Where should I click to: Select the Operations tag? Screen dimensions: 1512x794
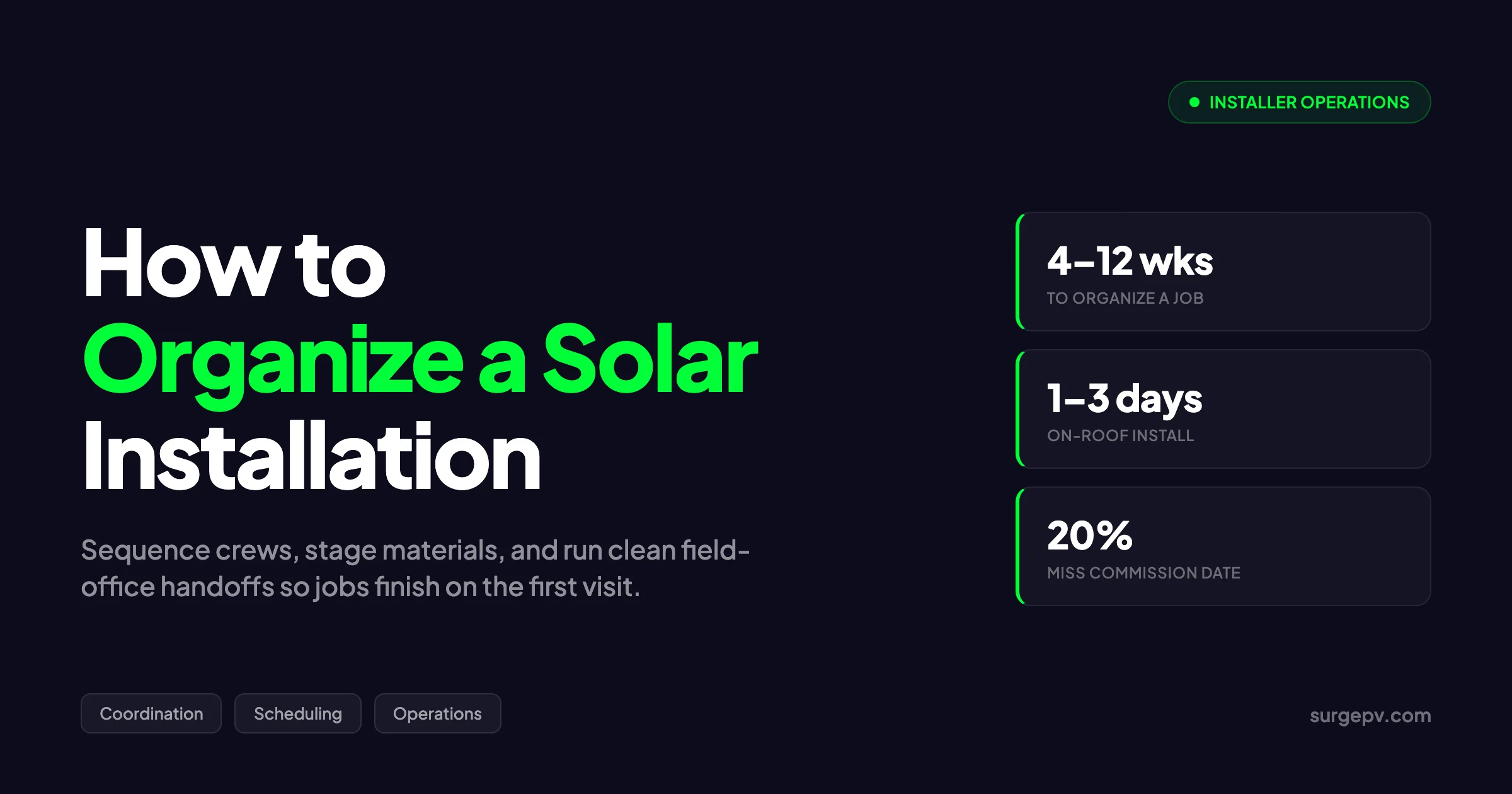[x=438, y=713]
